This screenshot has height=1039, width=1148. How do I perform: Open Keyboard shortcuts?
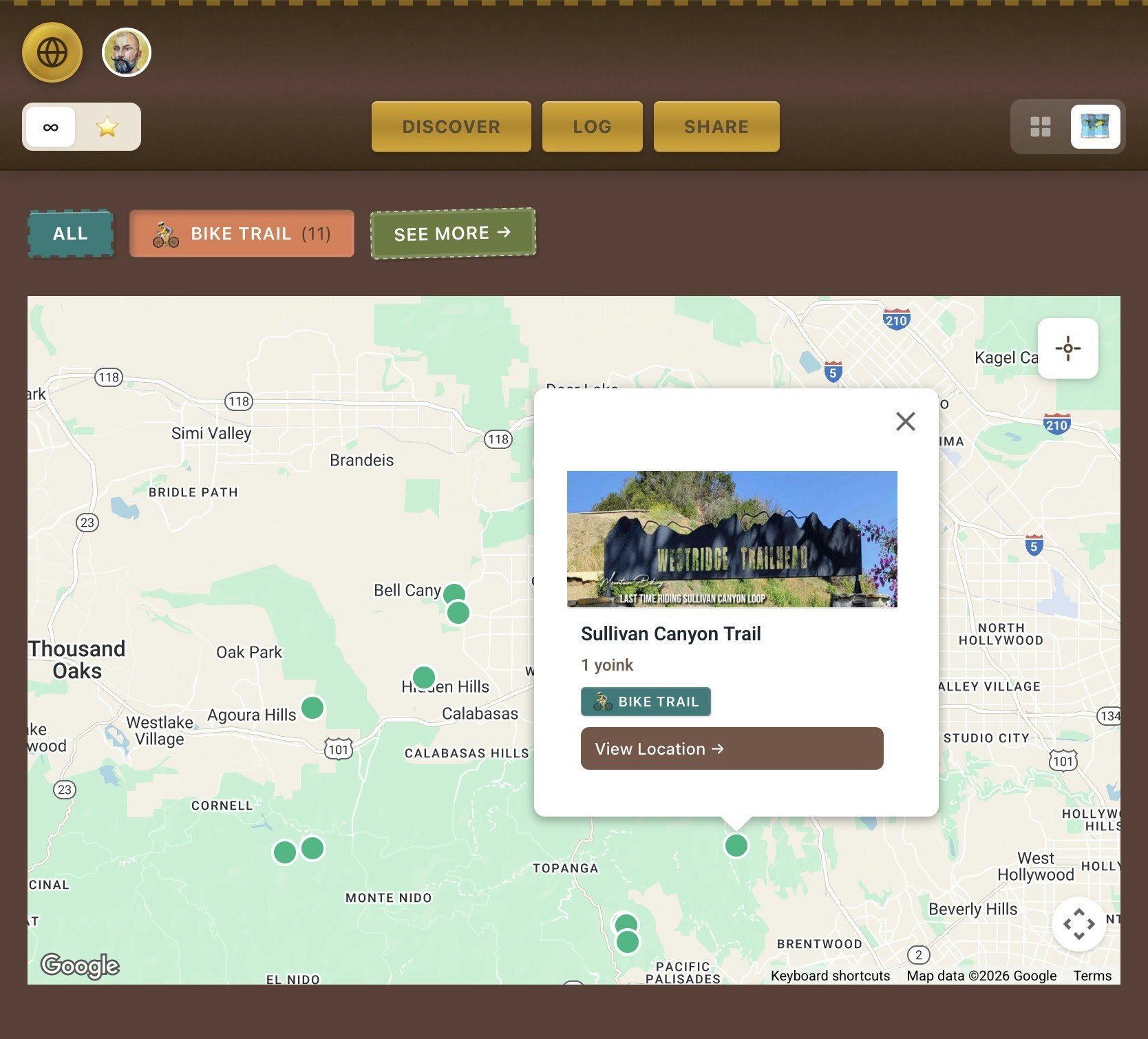tap(830, 976)
